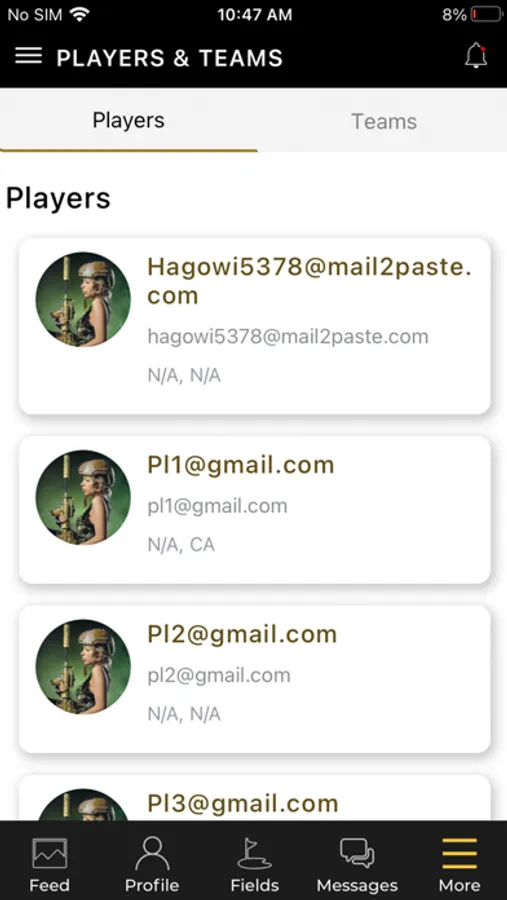Viewport: 507px width, 900px height.
Task: Tap the N/A, CA location text
Action: pos(181,545)
